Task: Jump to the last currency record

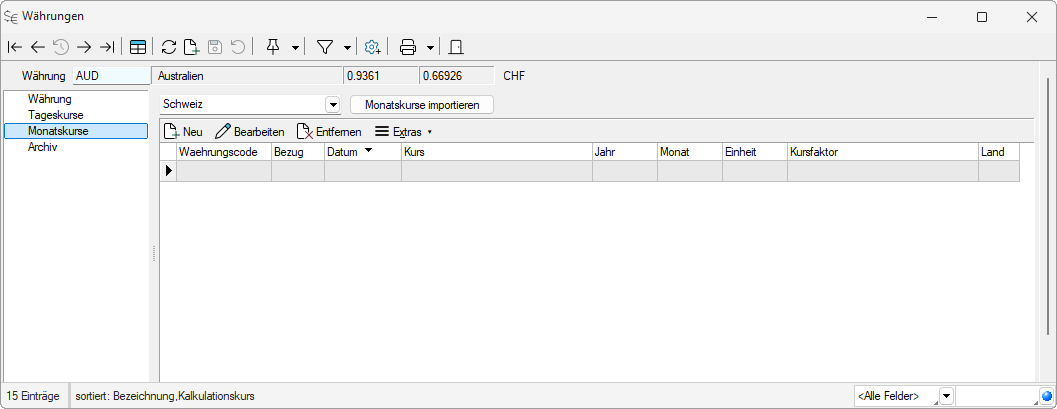Action: pos(107,47)
